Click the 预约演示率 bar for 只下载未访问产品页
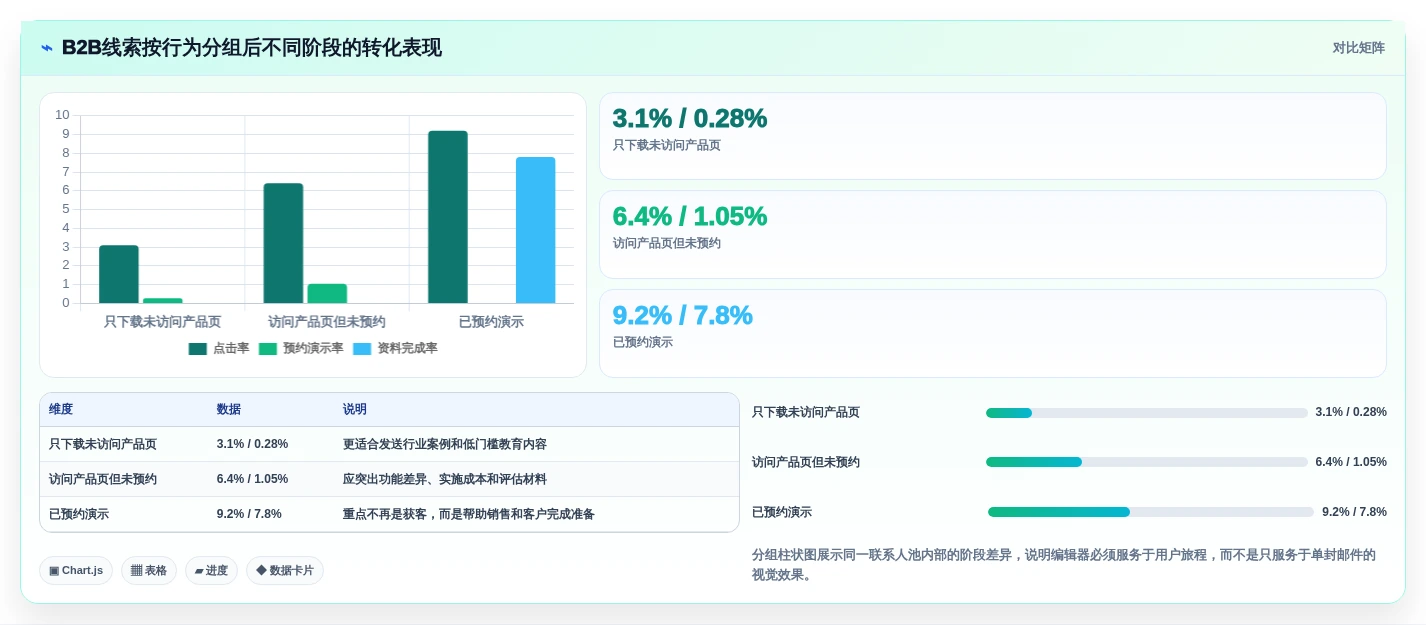The width and height of the screenshot is (1426, 625). point(163,300)
